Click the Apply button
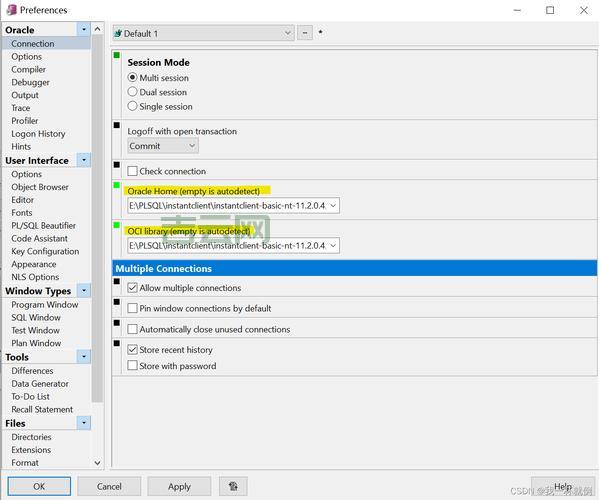This screenshot has height=500, width=599. coord(179,486)
